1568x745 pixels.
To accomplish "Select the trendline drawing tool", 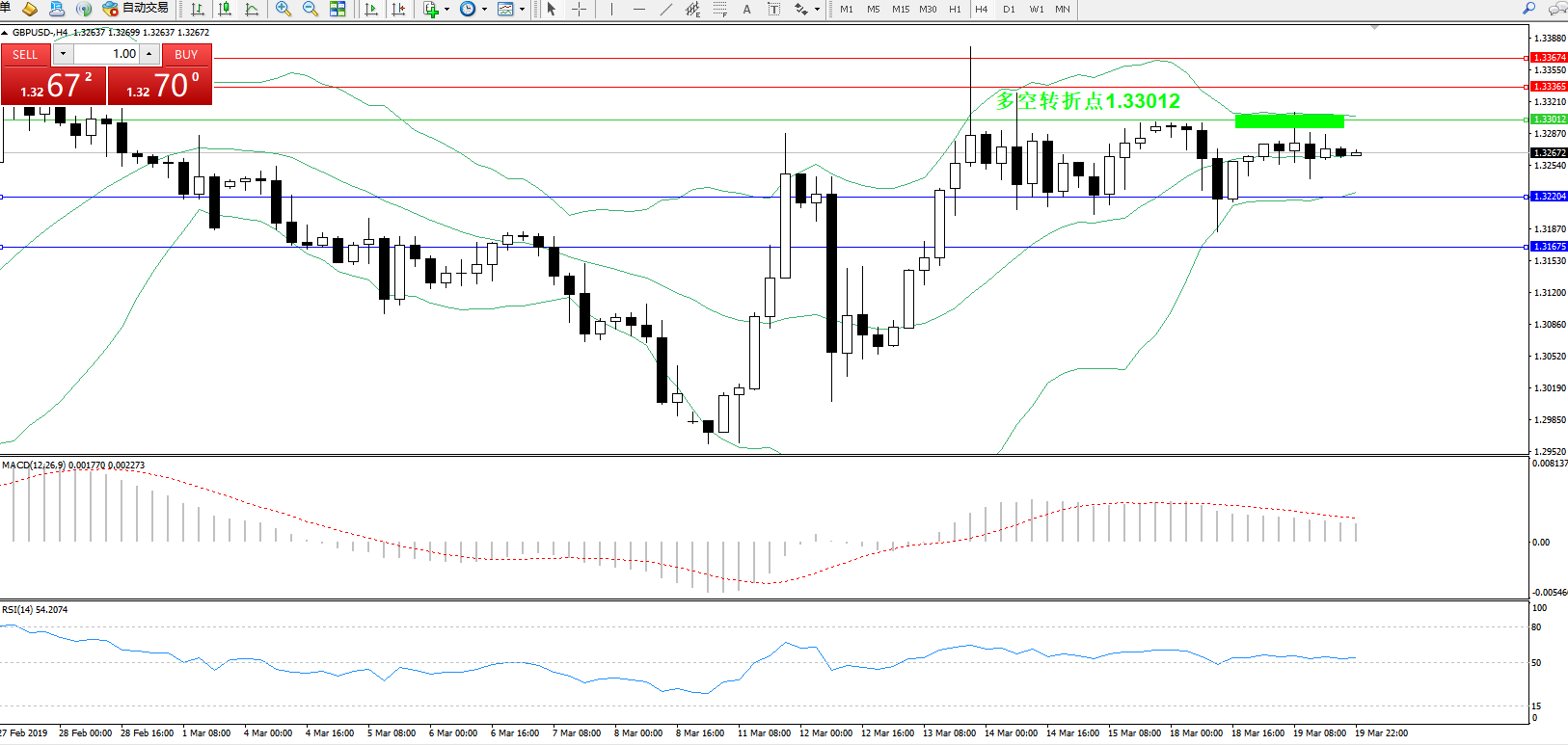I will pyautogui.click(x=665, y=9).
